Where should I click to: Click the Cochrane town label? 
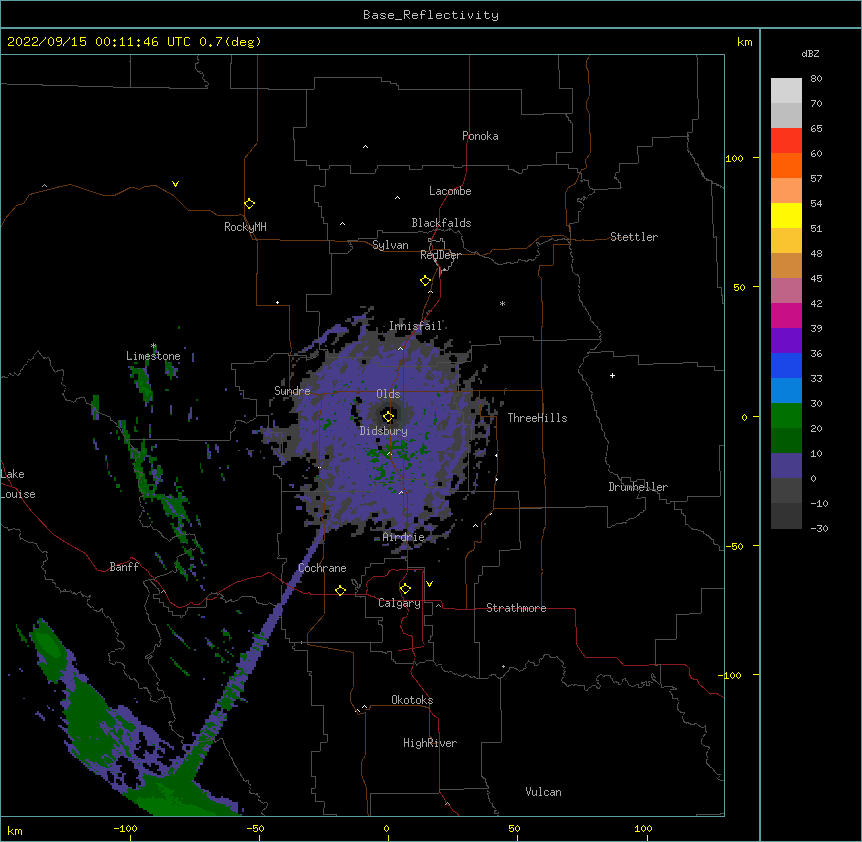(322, 568)
